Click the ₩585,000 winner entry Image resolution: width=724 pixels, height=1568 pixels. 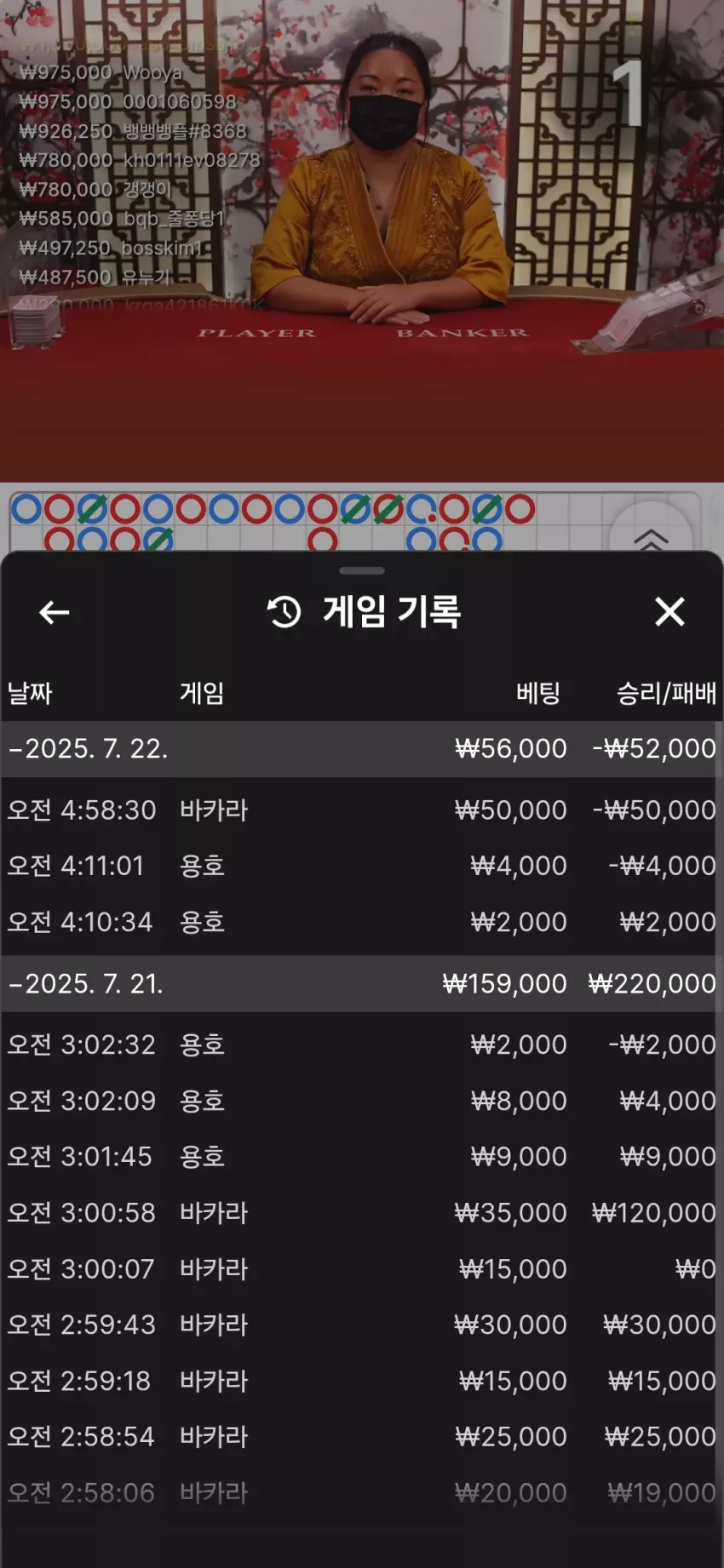point(122,219)
